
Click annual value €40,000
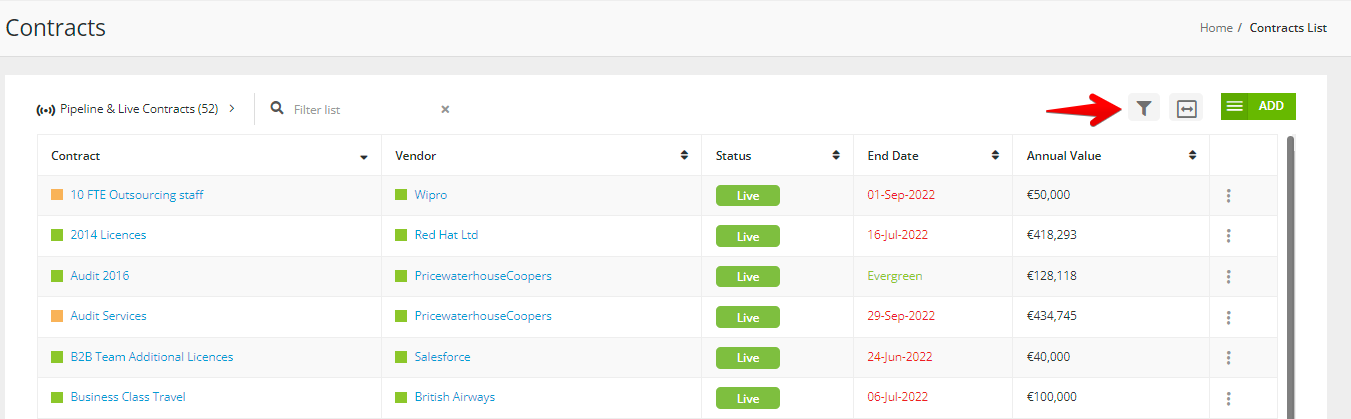click(x=1048, y=357)
